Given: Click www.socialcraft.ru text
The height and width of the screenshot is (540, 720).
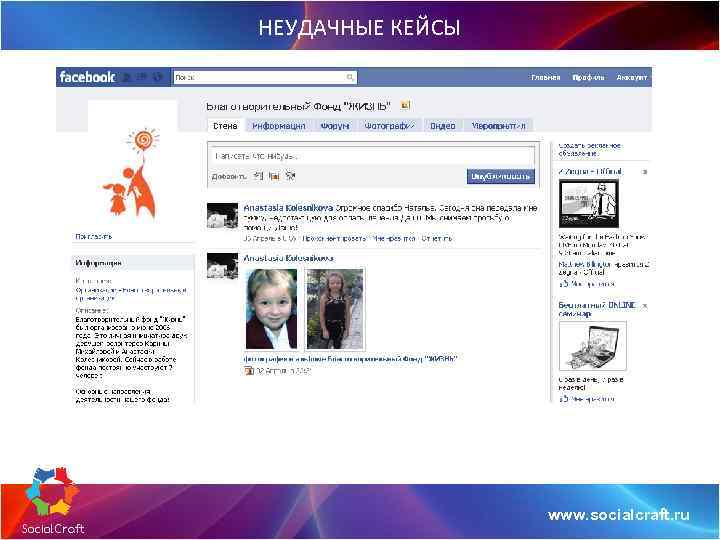Looking at the screenshot, I should pyautogui.click(x=618, y=515).
